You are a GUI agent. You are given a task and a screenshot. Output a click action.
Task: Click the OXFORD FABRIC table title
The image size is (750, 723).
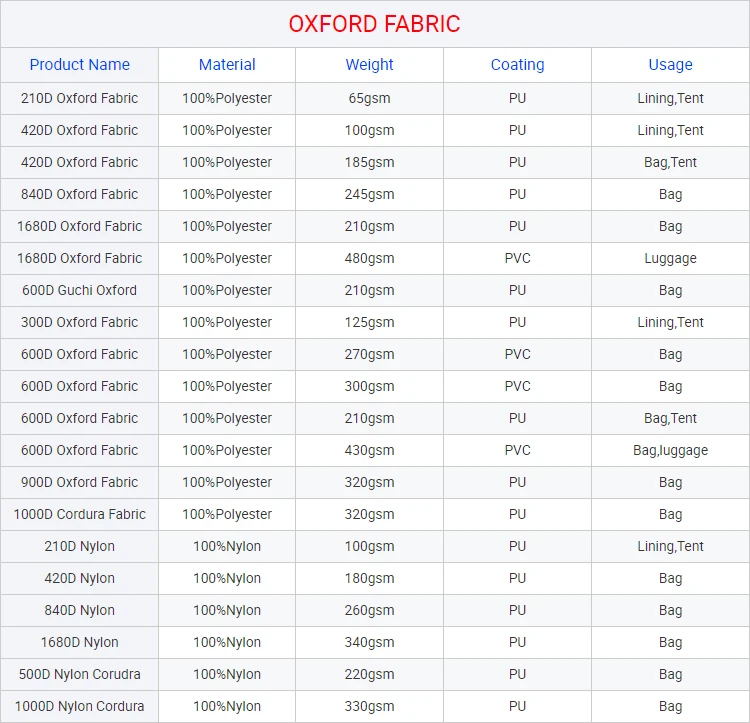374,24
